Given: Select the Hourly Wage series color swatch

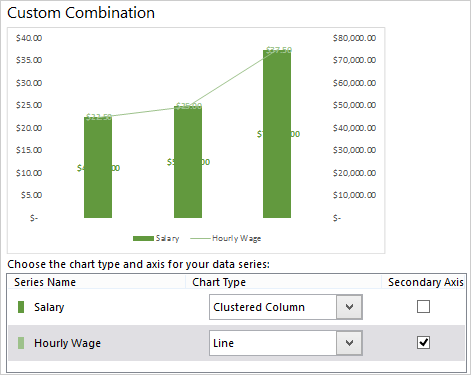Looking at the screenshot, I should (x=21, y=343).
